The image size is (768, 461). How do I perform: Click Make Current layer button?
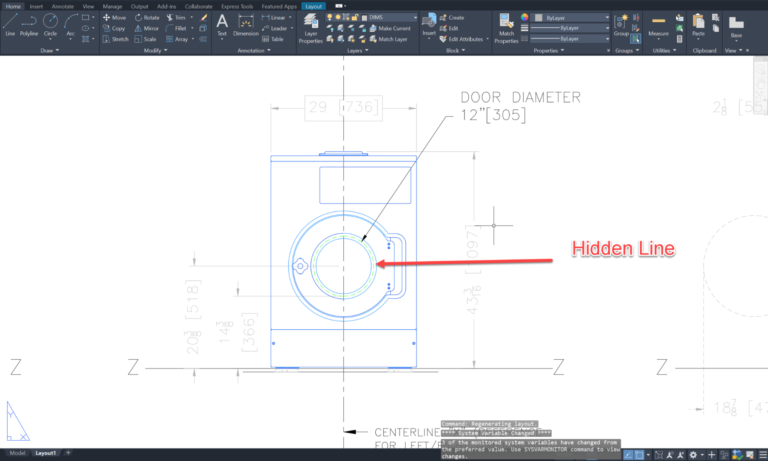[x=390, y=28]
